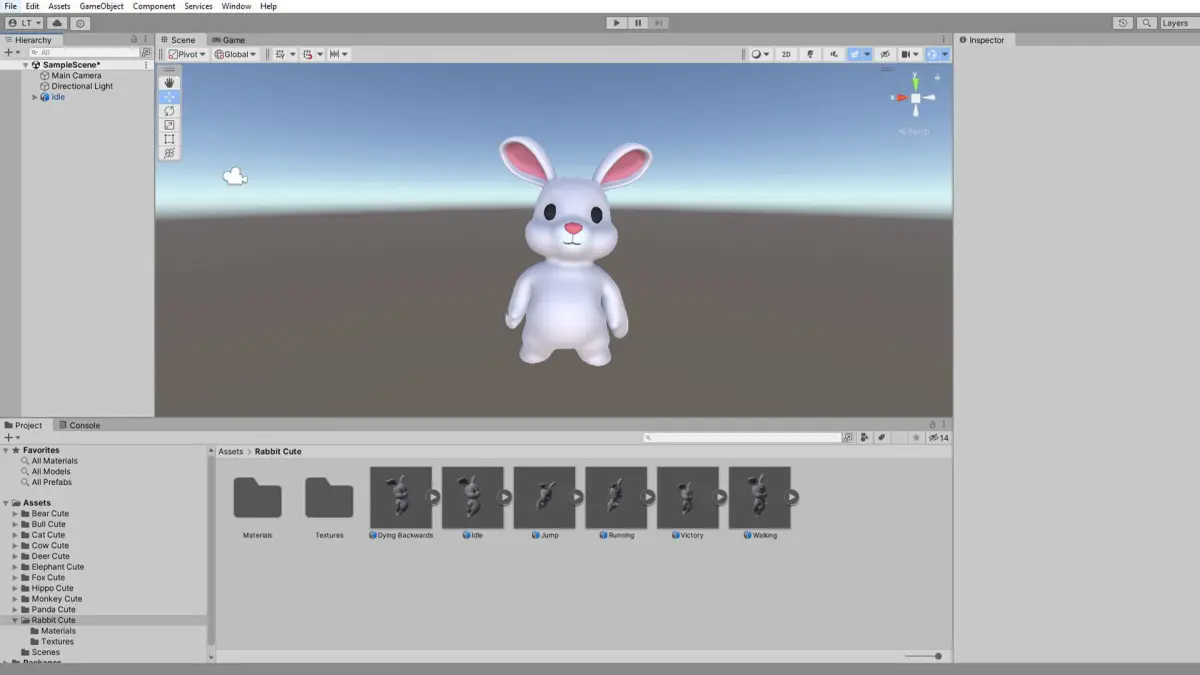The height and width of the screenshot is (675, 1200).
Task: Click the Step frame button
Action: 659,23
